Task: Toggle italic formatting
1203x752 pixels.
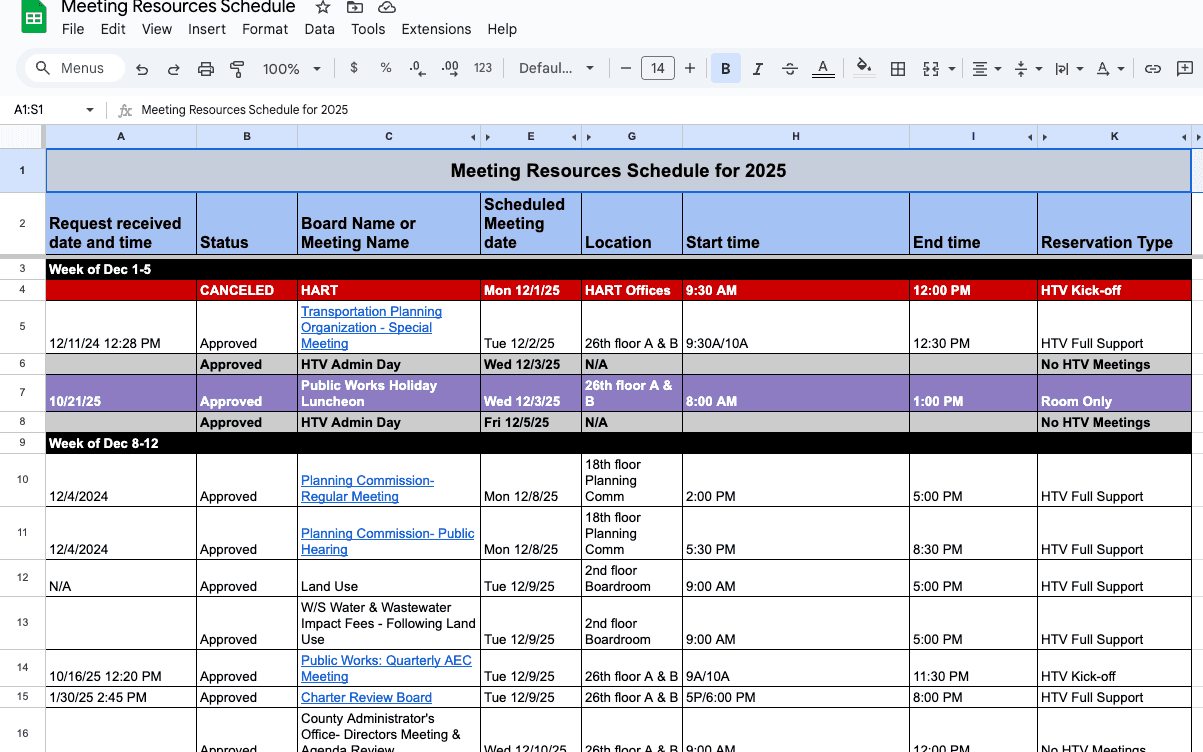Action: (758, 69)
